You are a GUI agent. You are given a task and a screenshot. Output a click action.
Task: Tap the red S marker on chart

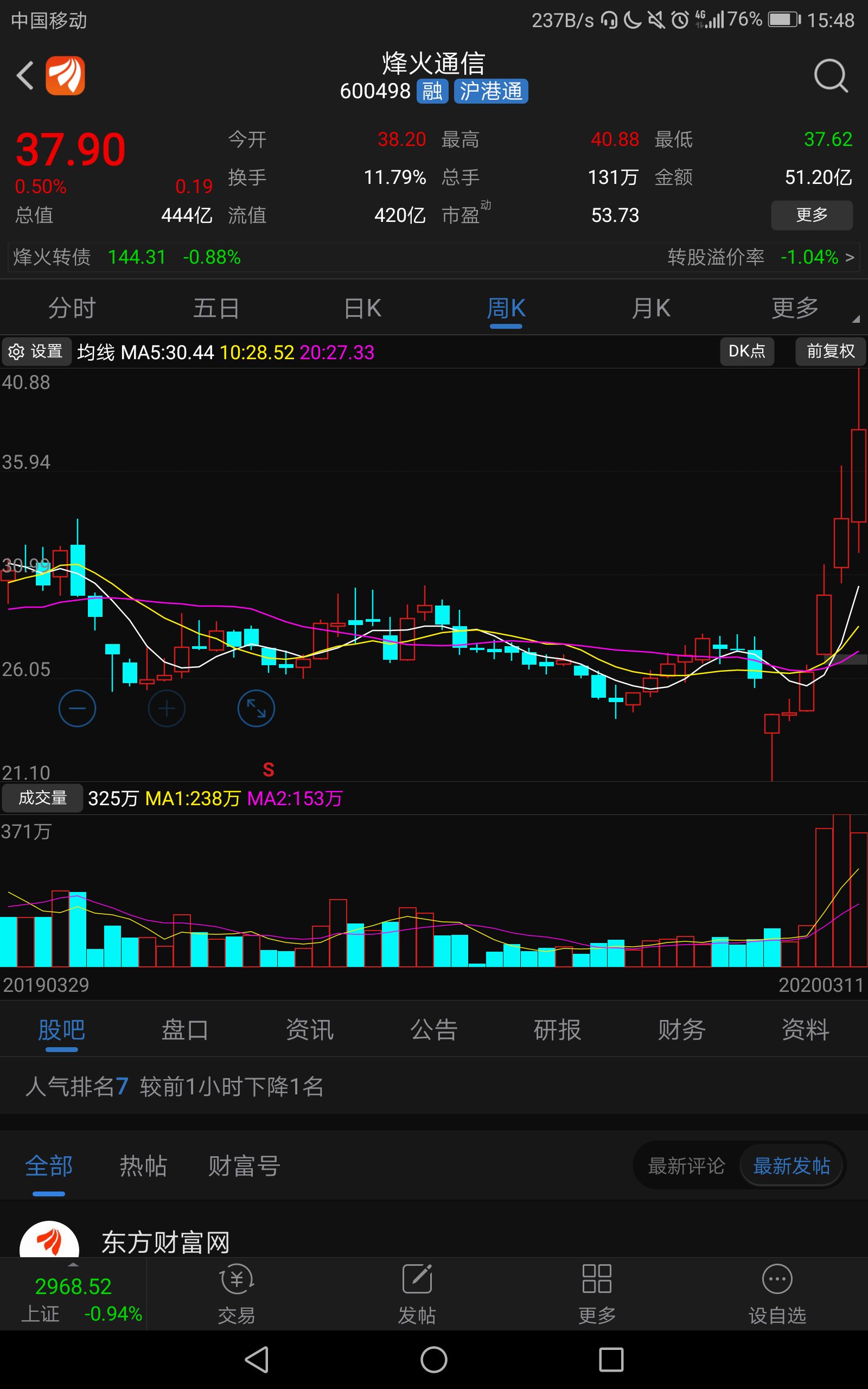coord(268,770)
